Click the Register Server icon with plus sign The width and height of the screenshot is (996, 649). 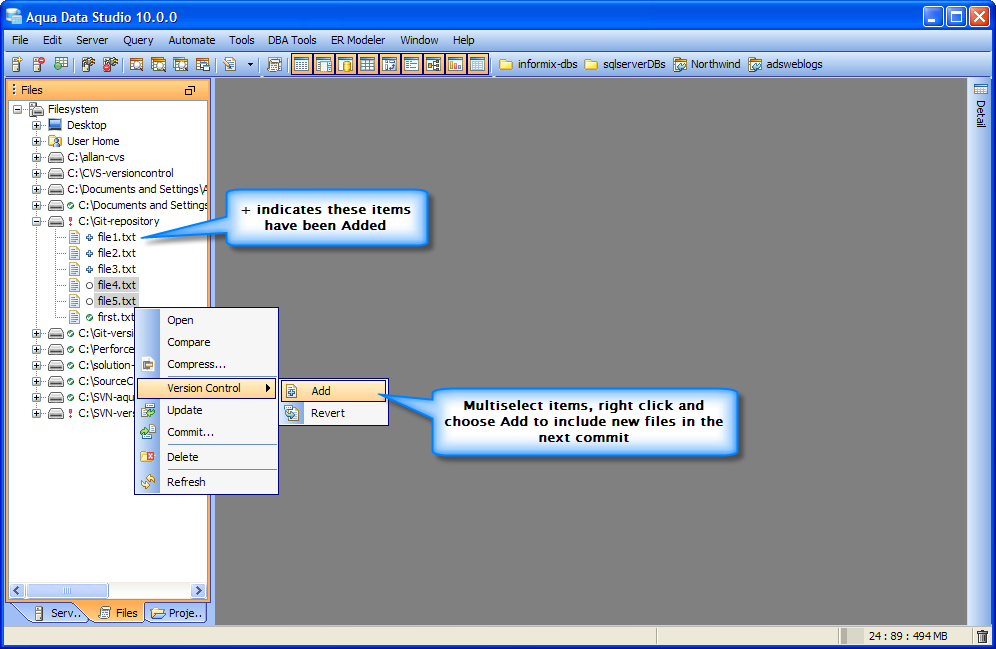click(17, 64)
